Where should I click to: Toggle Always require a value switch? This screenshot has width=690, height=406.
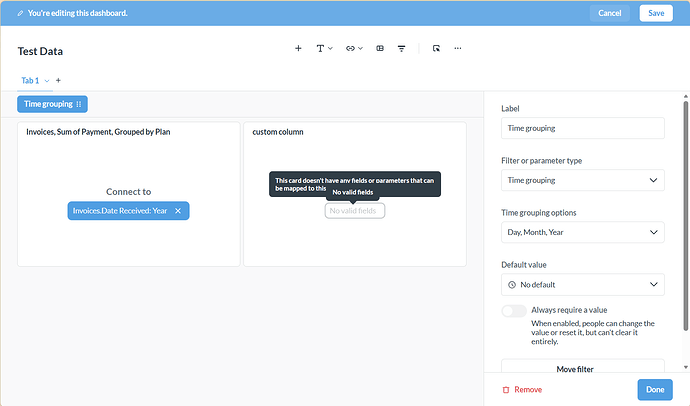click(514, 311)
